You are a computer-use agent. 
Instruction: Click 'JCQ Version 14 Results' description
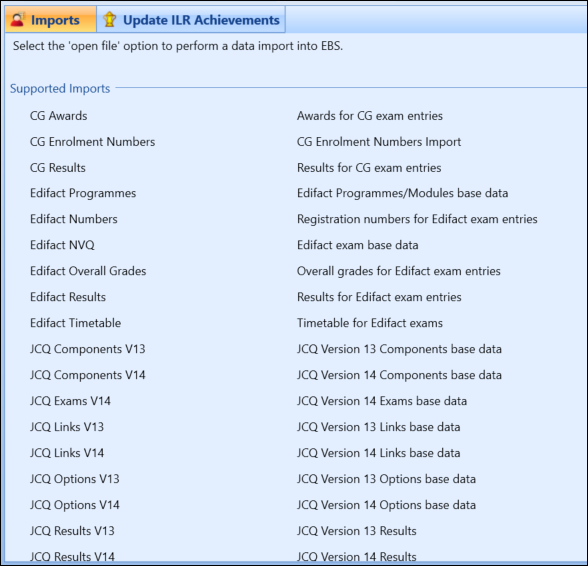357,557
